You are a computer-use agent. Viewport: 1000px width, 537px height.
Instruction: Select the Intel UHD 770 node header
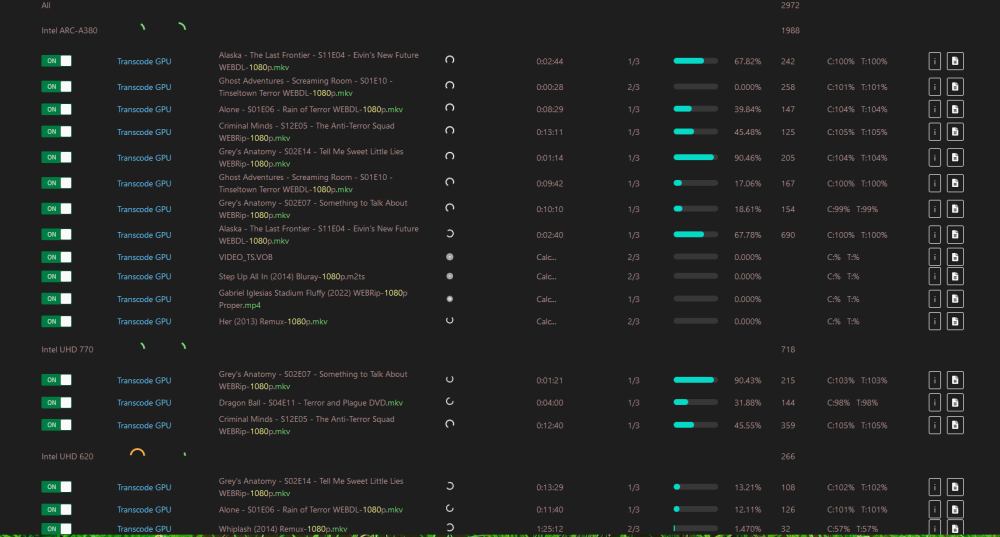click(67, 349)
